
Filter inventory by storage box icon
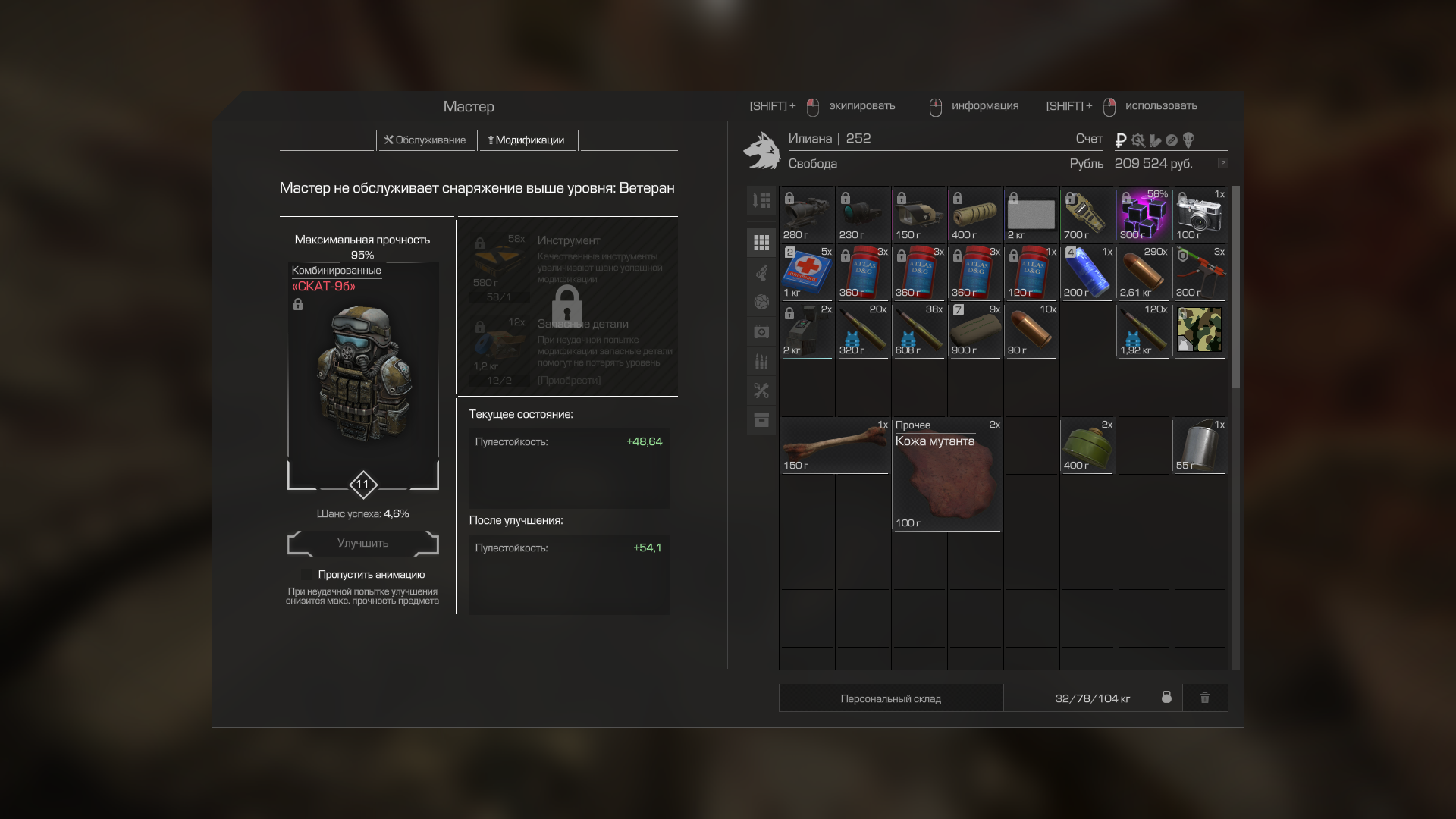tap(761, 420)
